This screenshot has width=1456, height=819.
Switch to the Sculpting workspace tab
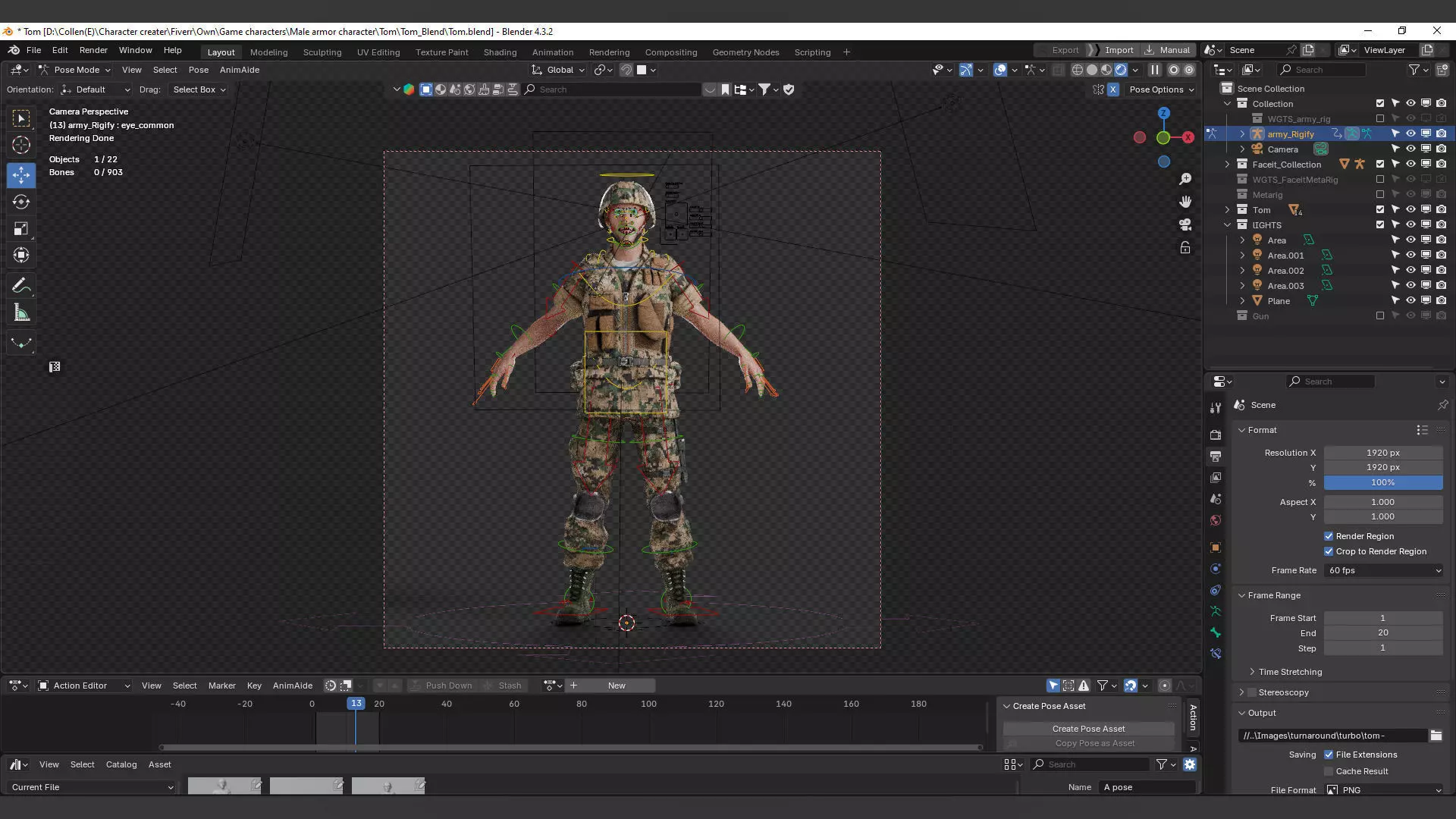point(322,52)
